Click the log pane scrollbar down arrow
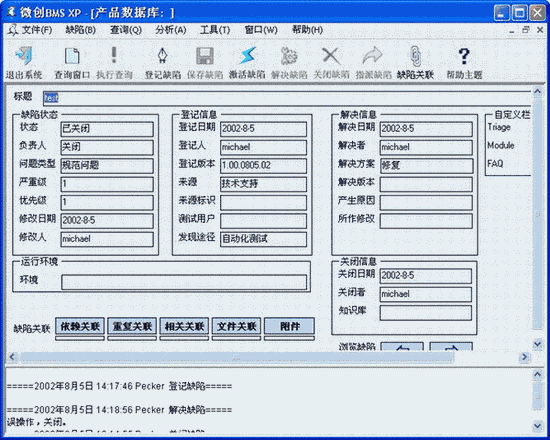The image size is (550, 440). point(537,426)
